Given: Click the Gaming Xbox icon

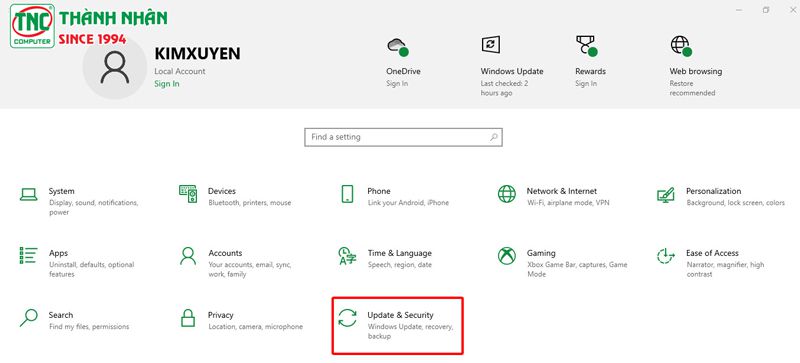Looking at the screenshot, I should [x=507, y=256].
